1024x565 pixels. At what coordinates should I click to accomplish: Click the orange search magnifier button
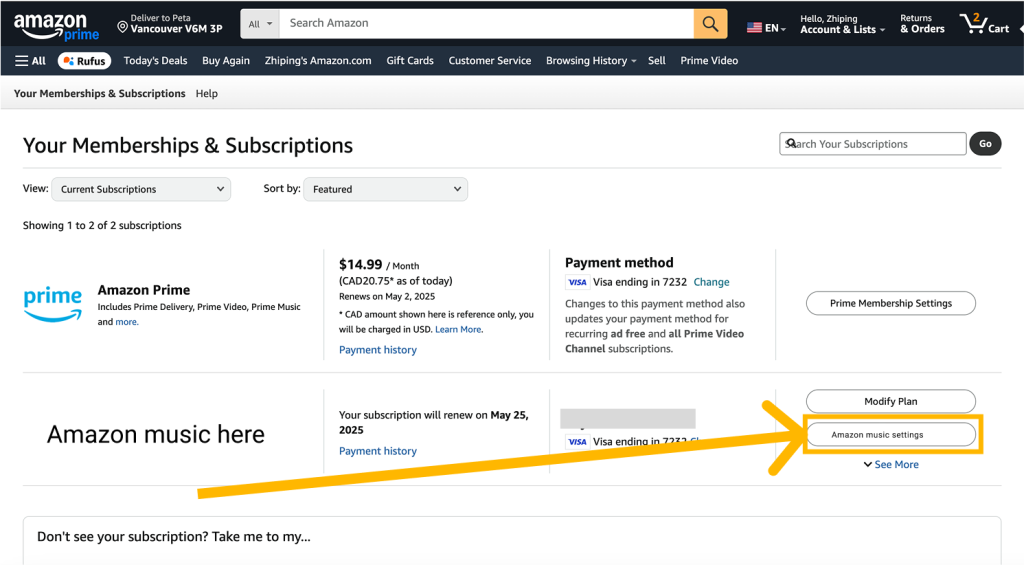711,24
